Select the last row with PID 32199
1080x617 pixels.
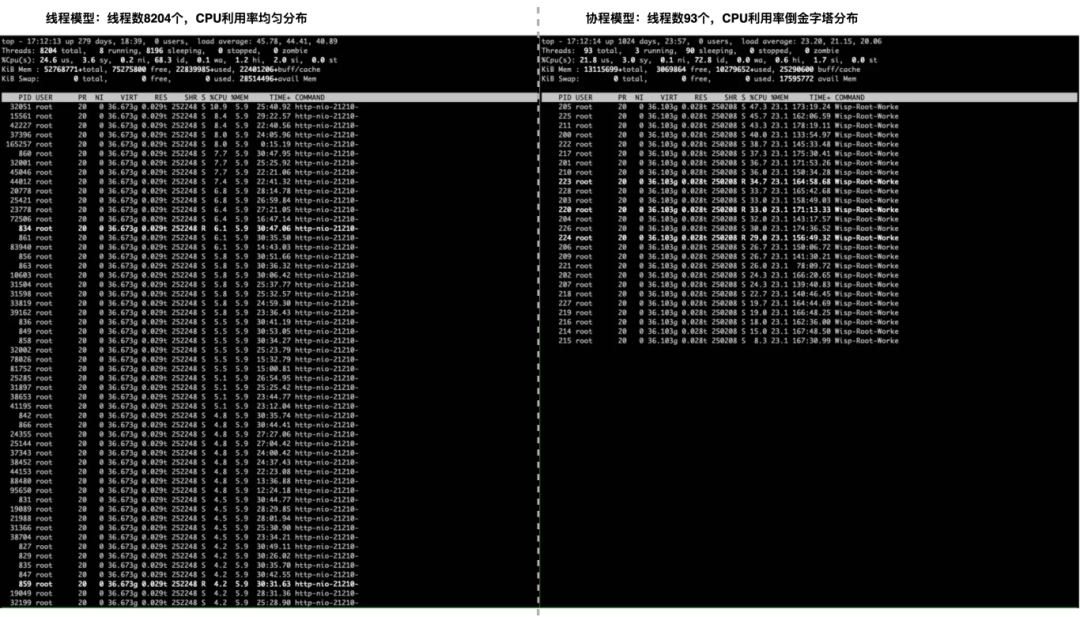(185, 603)
